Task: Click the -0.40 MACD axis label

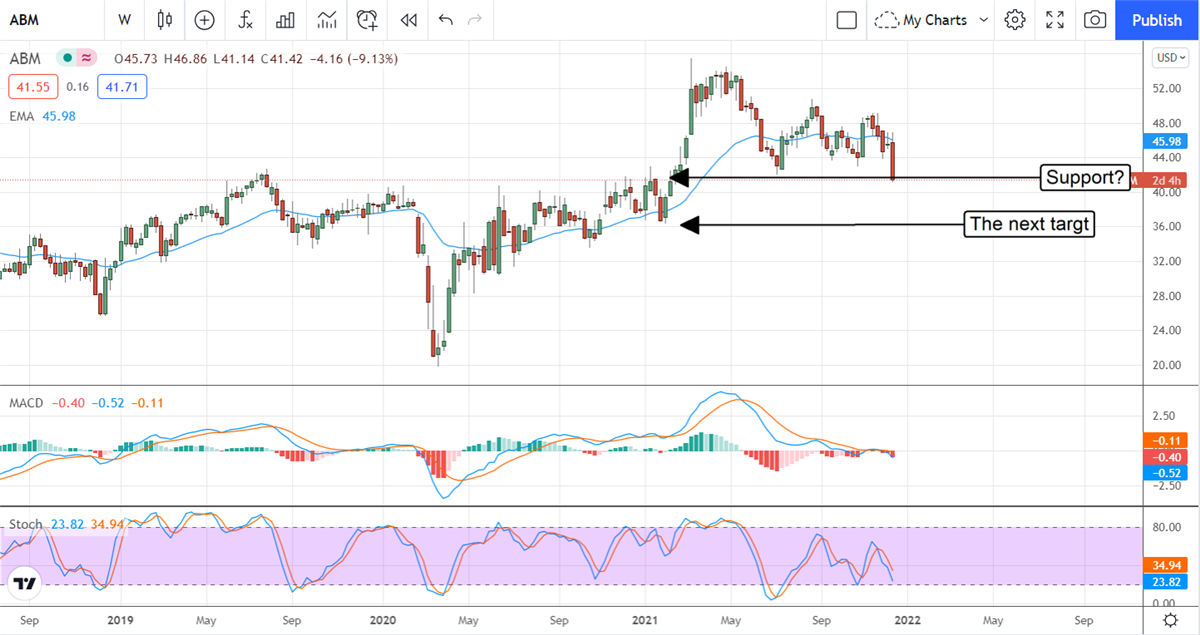Action: point(1167,456)
